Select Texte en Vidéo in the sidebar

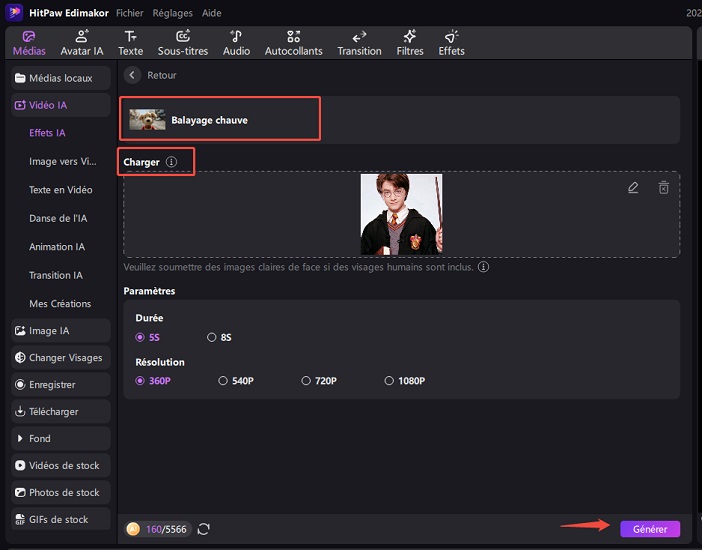[61, 189]
